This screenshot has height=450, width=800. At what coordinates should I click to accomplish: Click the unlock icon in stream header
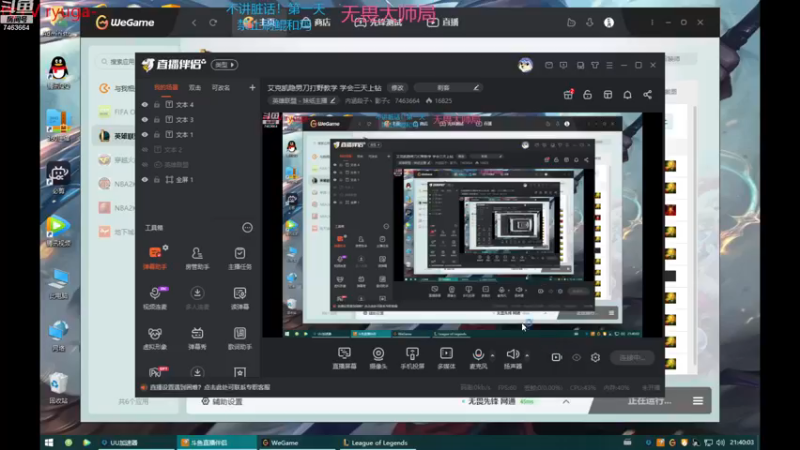click(x=587, y=95)
